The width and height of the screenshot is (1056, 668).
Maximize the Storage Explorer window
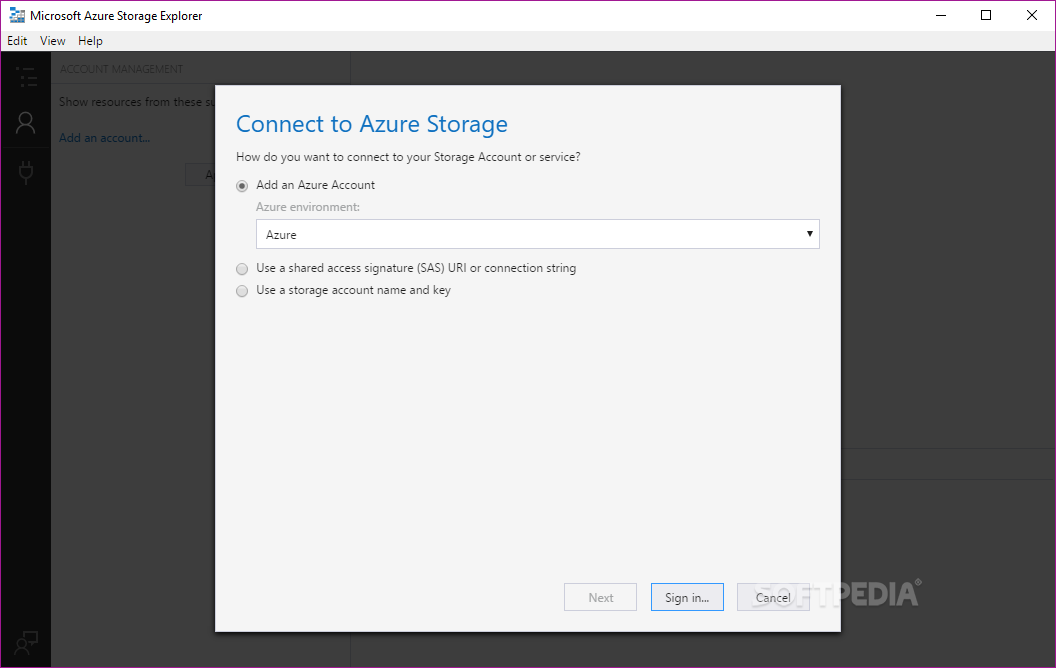pyautogui.click(x=986, y=15)
